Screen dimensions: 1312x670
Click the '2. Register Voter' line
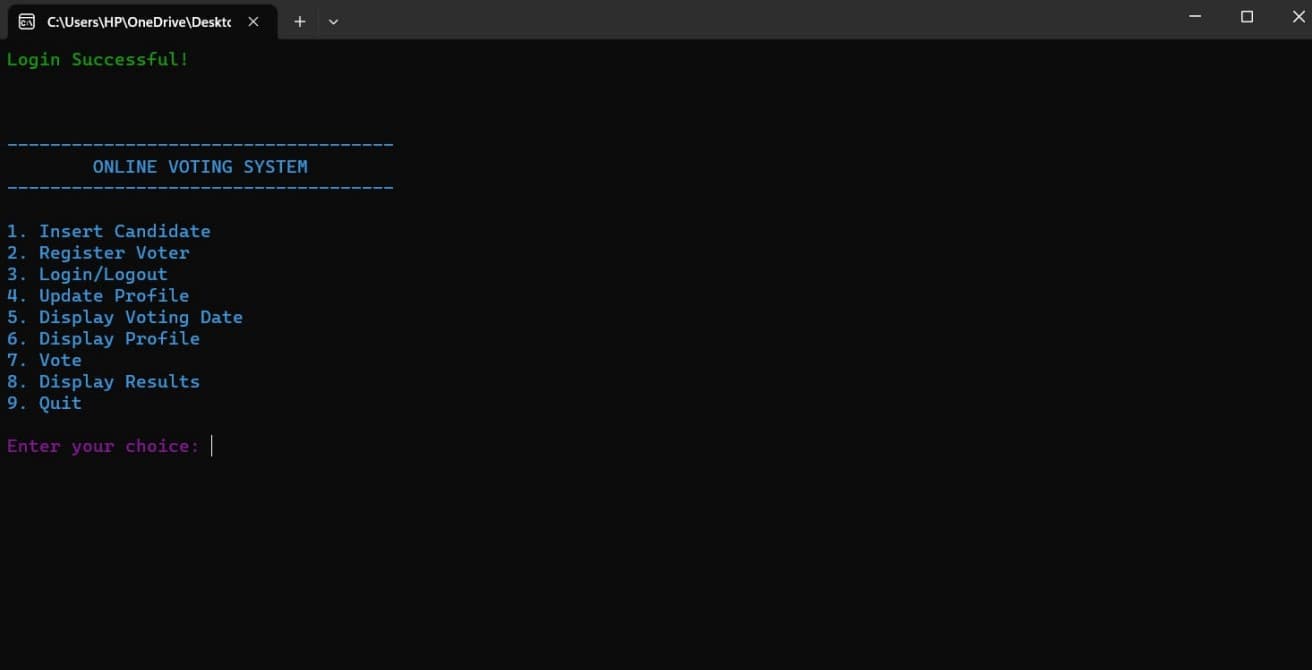coord(98,253)
